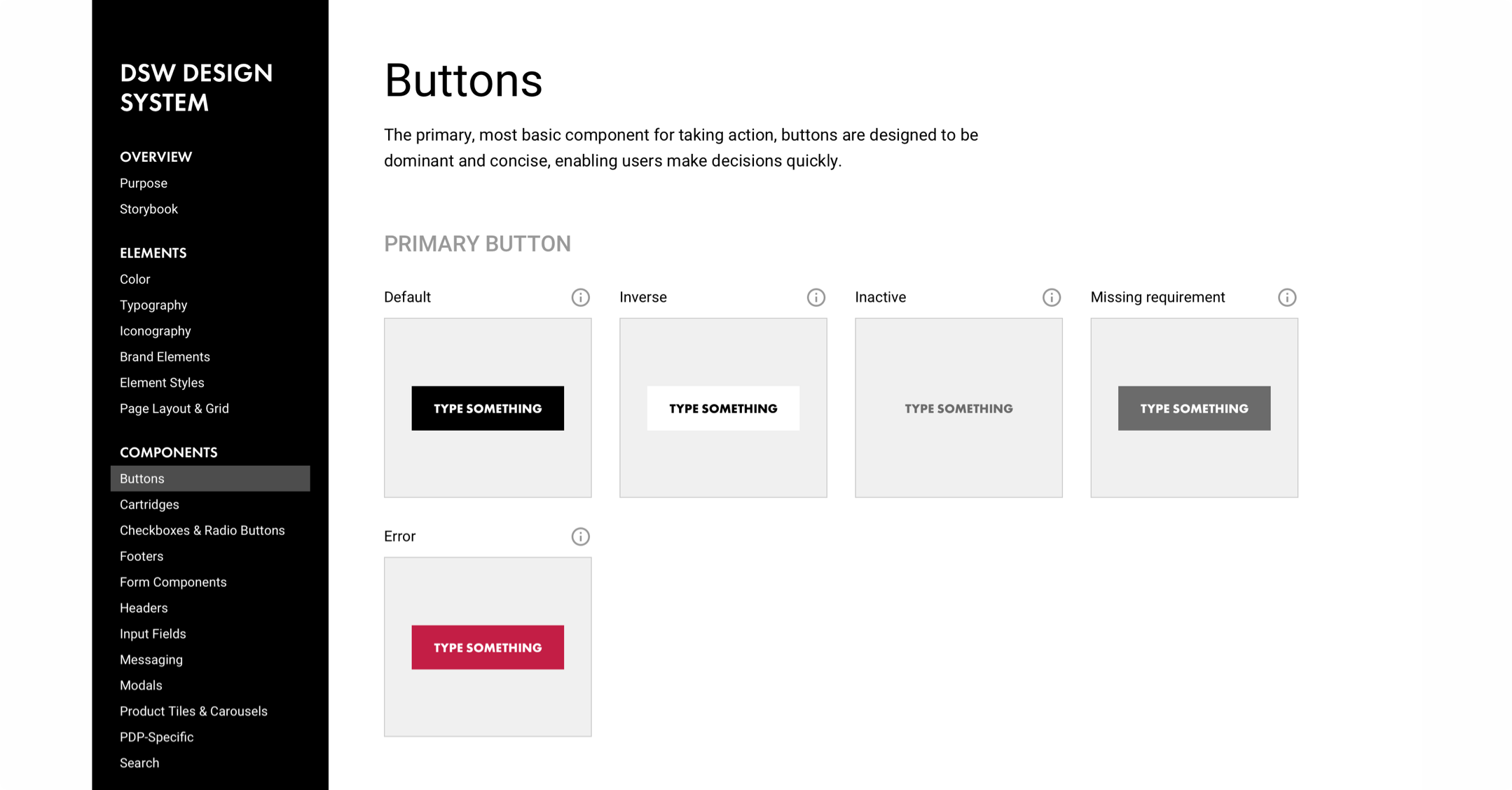The width and height of the screenshot is (1512, 790).
Task: Go to the Headers page
Action: [x=144, y=609]
